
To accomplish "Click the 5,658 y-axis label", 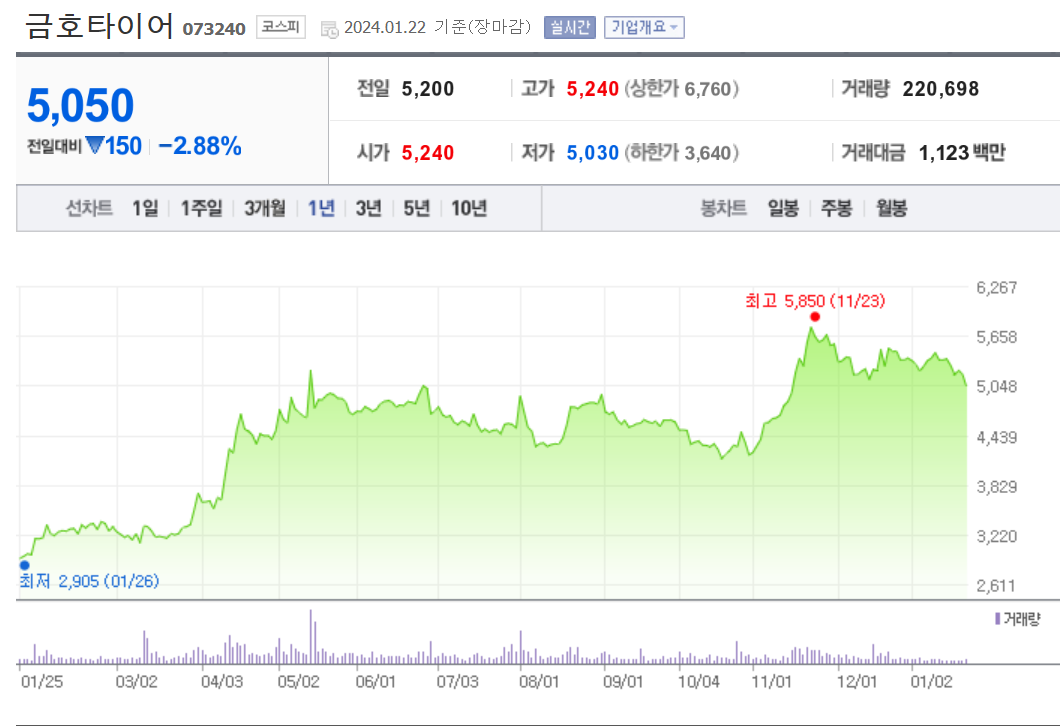I will pyautogui.click(x=996, y=337).
